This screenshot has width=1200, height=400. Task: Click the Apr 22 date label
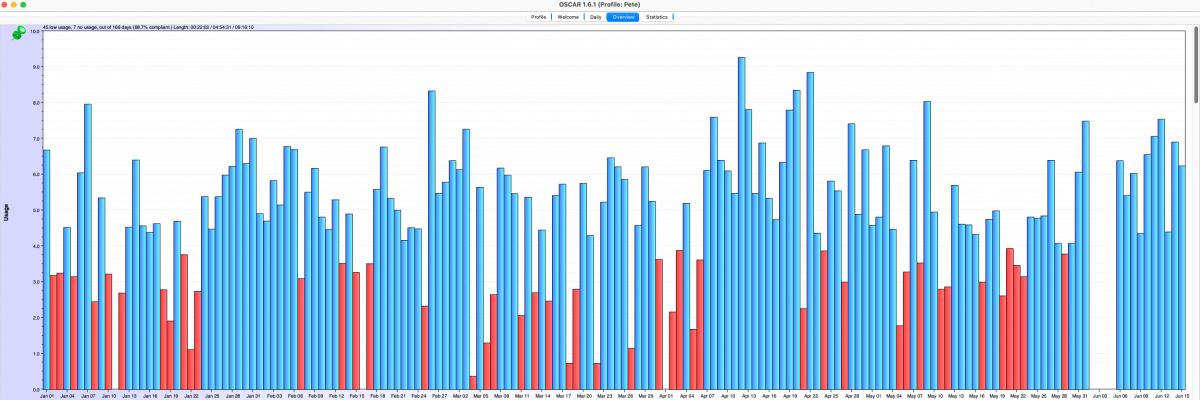pos(809,396)
